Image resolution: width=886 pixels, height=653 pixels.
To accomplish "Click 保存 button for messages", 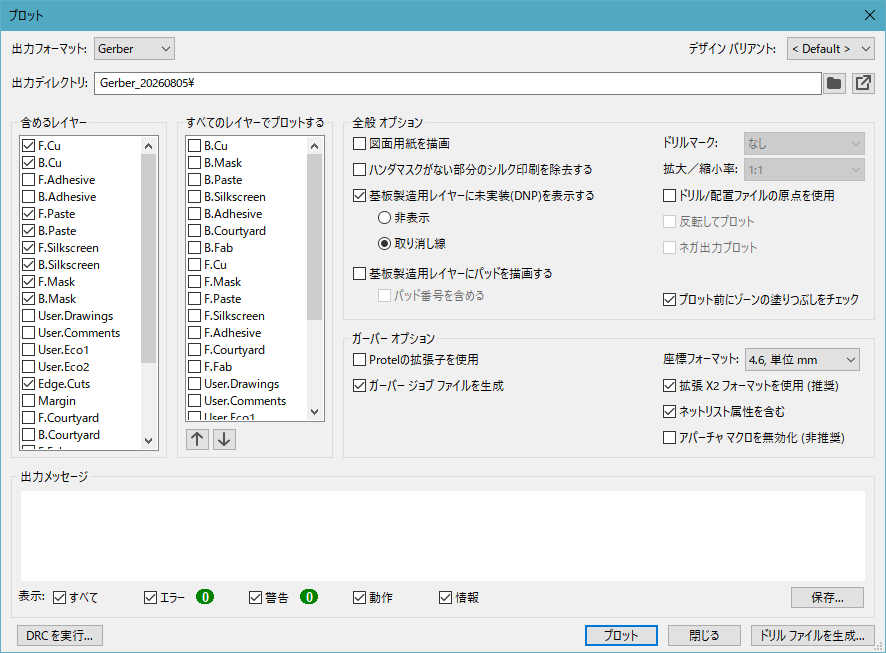I will tap(827, 597).
